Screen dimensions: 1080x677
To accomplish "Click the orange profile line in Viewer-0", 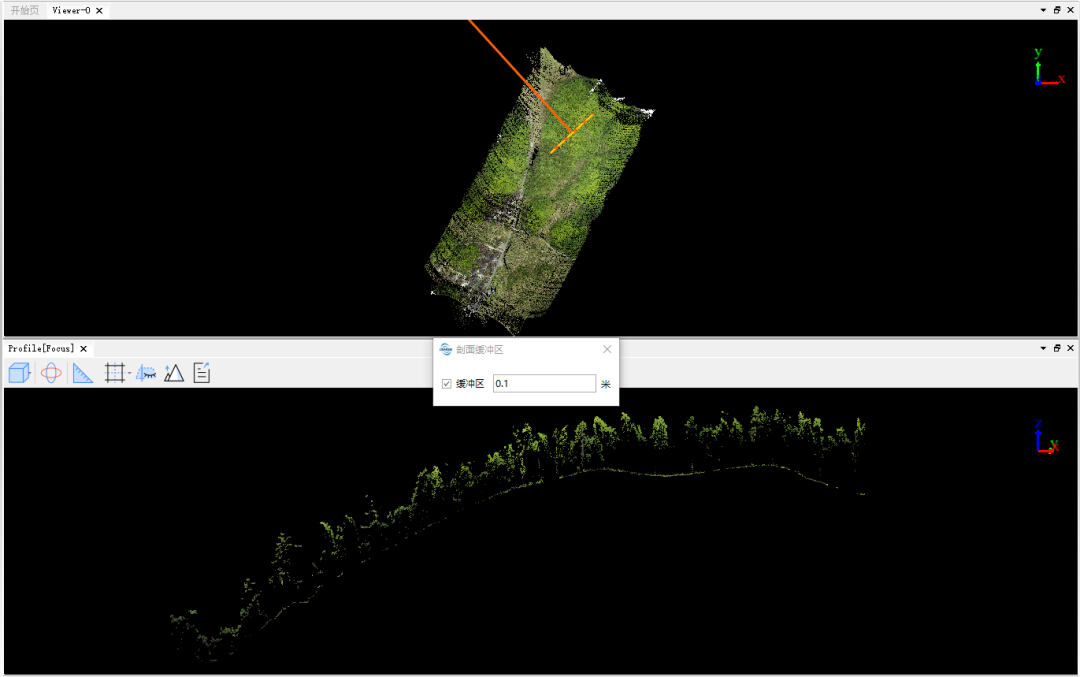I will pyautogui.click(x=521, y=76).
